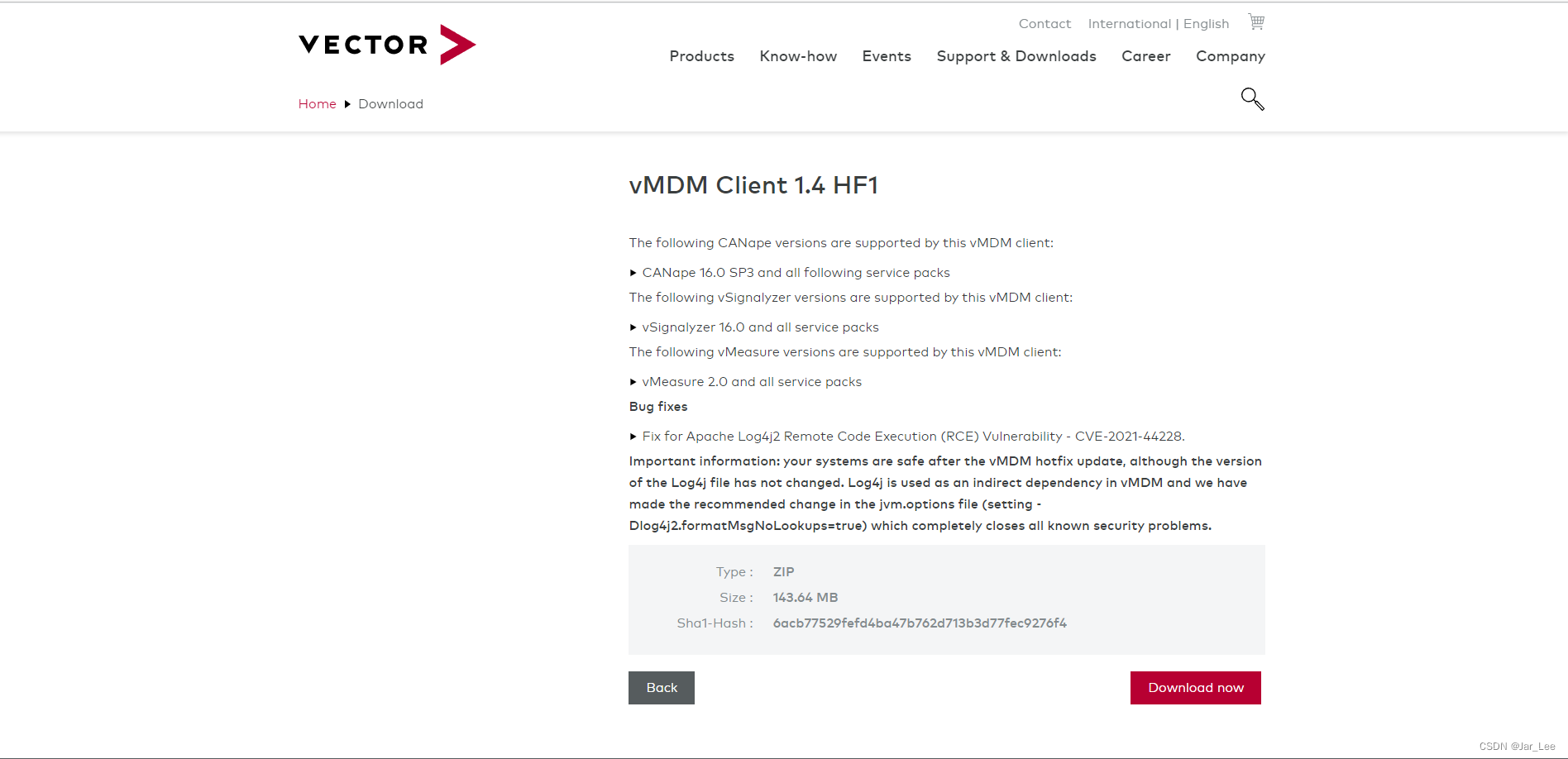Select the vMDM Client 1.4 HF1 heading
Screen dimensions: 1568x759
(x=753, y=185)
